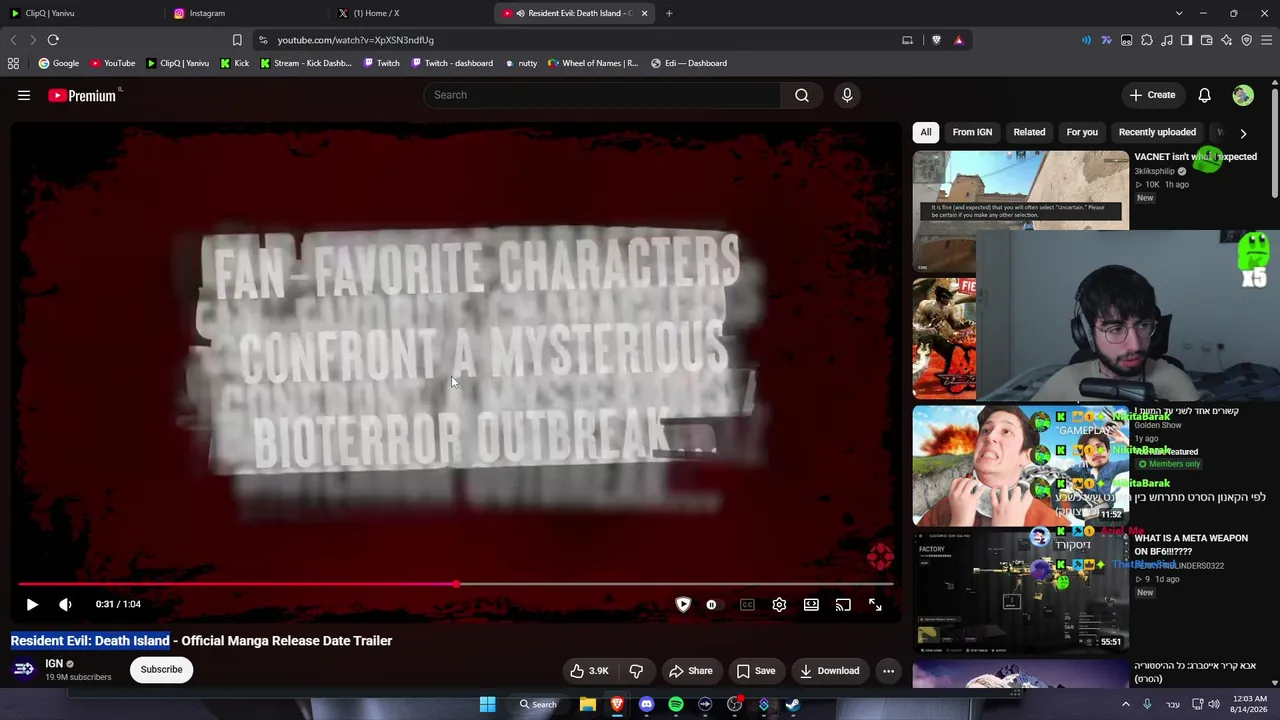Image resolution: width=1280 pixels, height=720 pixels.
Task: Open YouTube notifications bell
Action: pyautogui.click(x=1204, y=95)
